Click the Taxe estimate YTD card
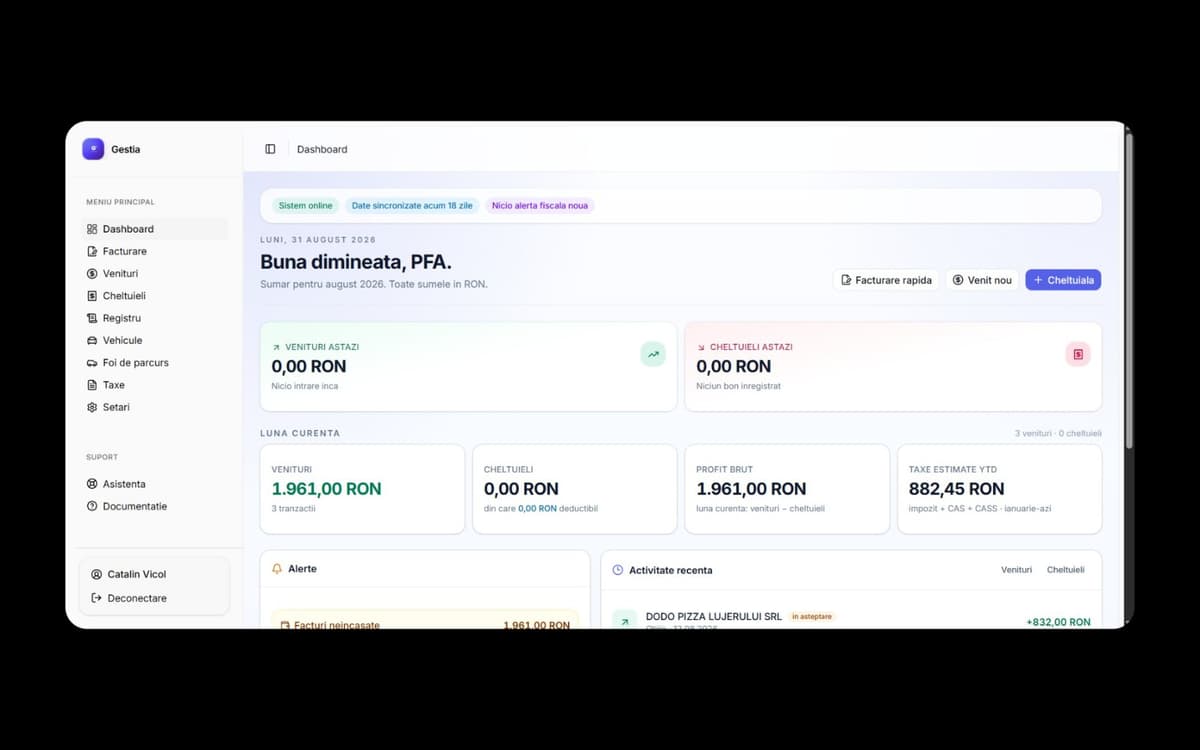Image resolution: width=1200 pixels, height=750 pixels. tap(1000, 489)
